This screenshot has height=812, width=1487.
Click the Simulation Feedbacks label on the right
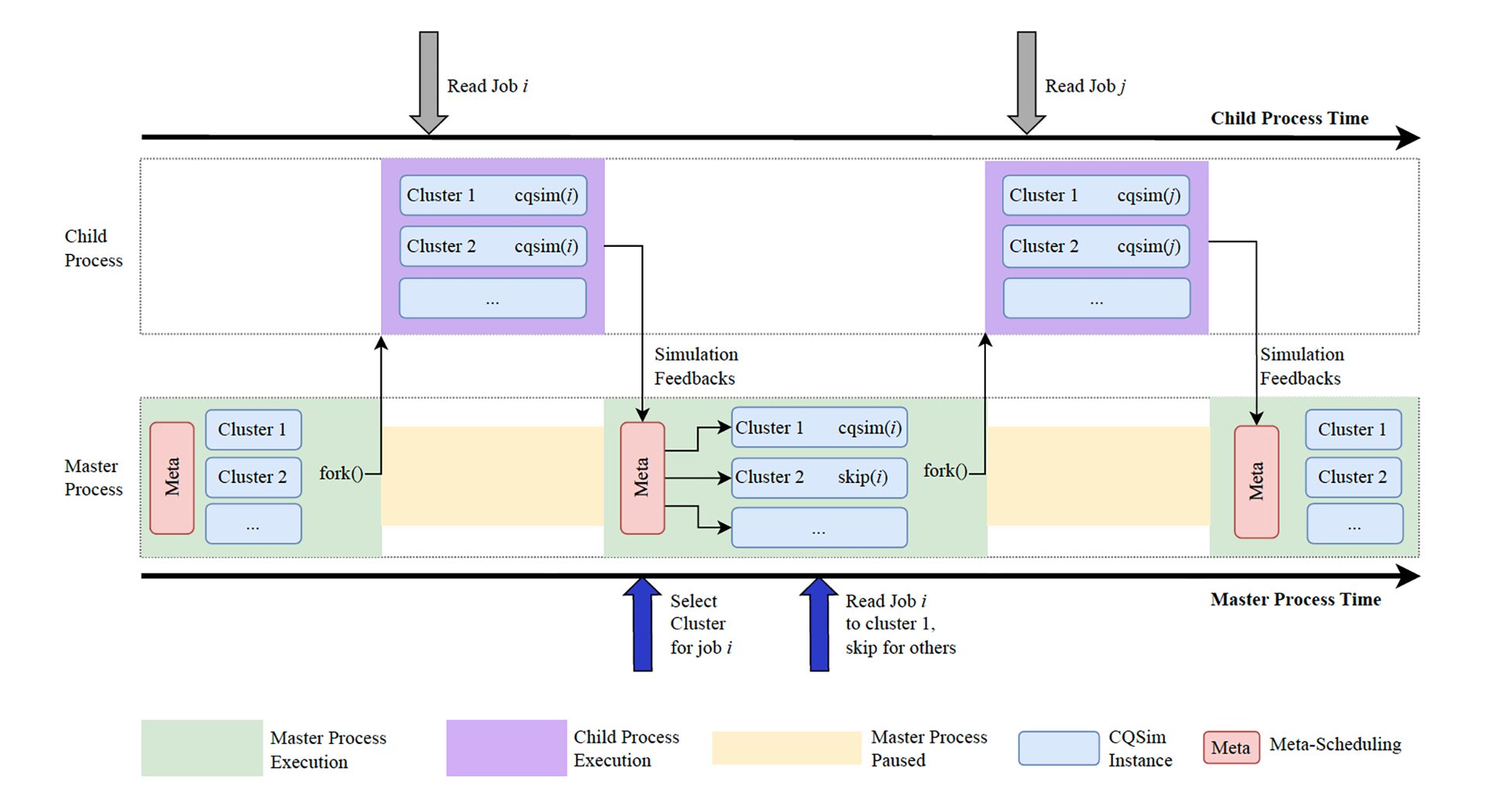(1303, 366)
